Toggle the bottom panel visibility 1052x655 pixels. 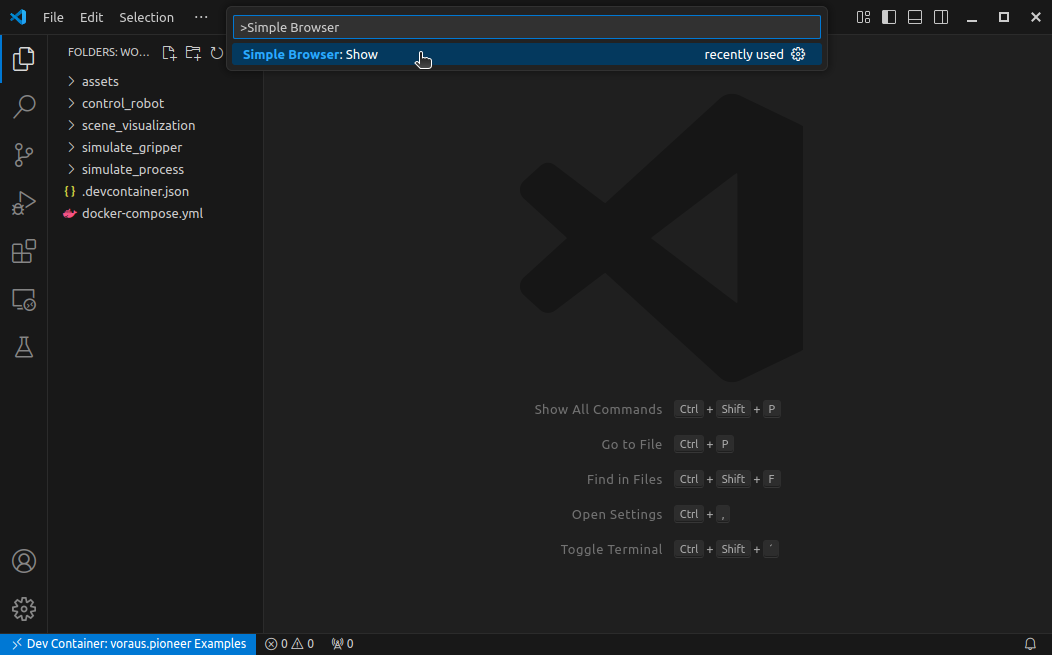pos(914,17)
